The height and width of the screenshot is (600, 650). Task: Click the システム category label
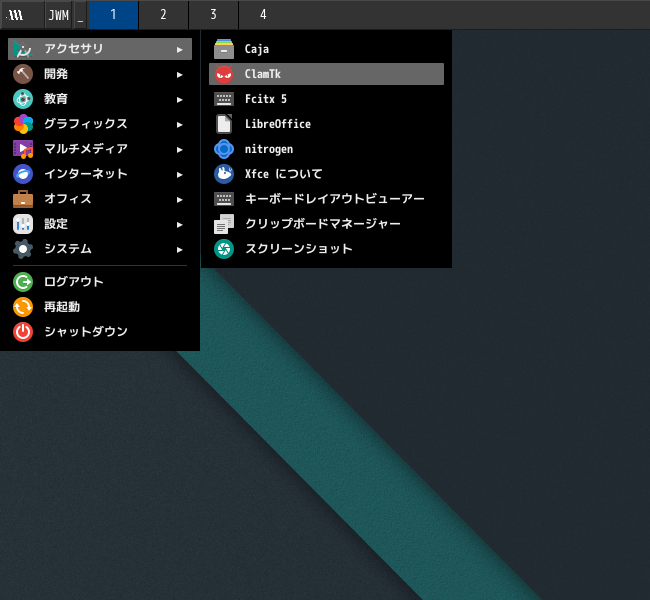tap(68, 249)
